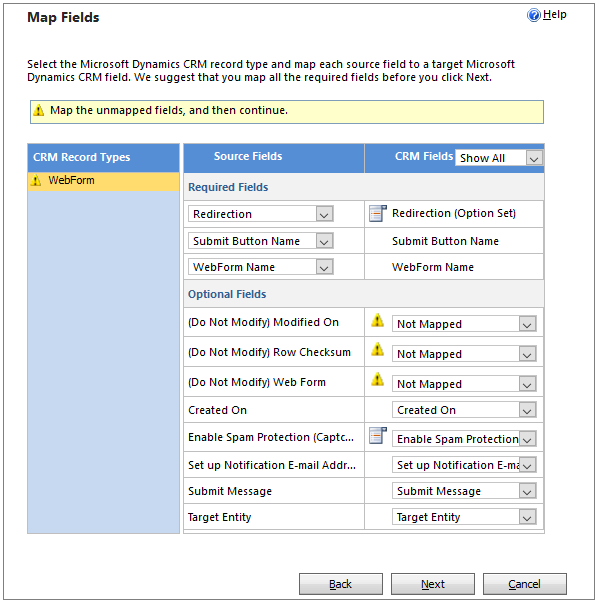Click the Next button
This screenshot has width=598, height=604.
pos(433,584)
